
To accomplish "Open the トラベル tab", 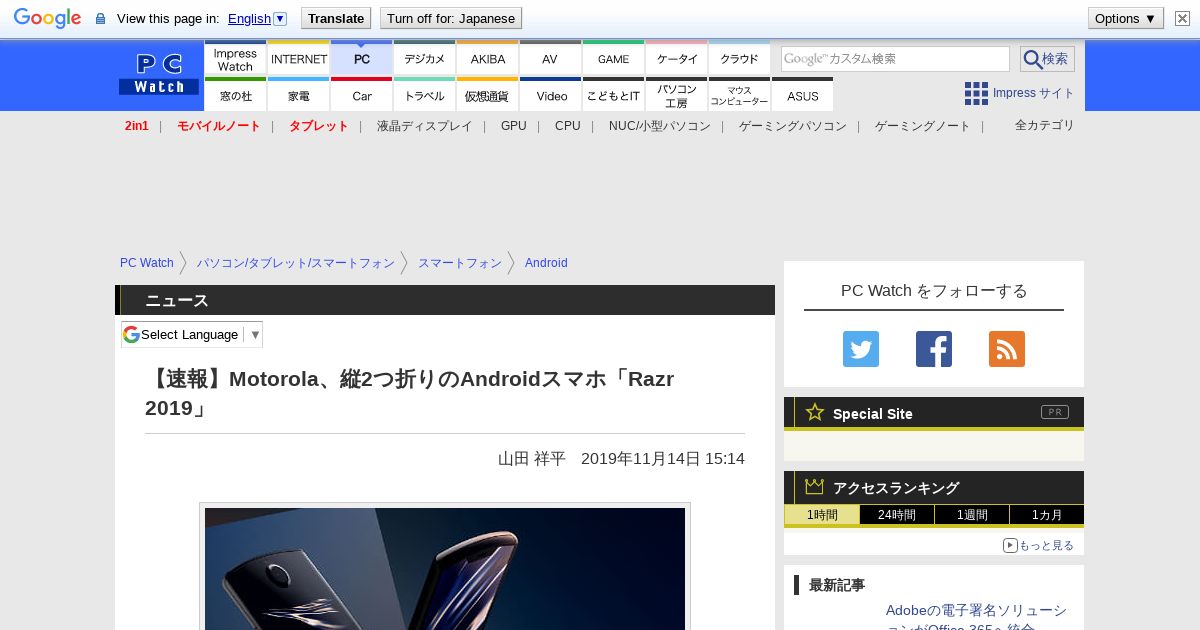I will click(425, 95).
